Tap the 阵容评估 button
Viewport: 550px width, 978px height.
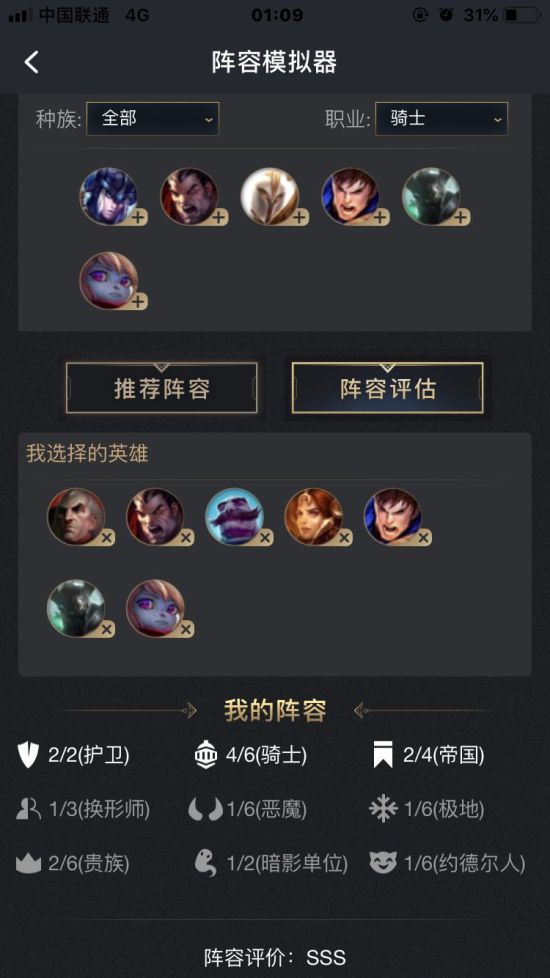point(387,388)
